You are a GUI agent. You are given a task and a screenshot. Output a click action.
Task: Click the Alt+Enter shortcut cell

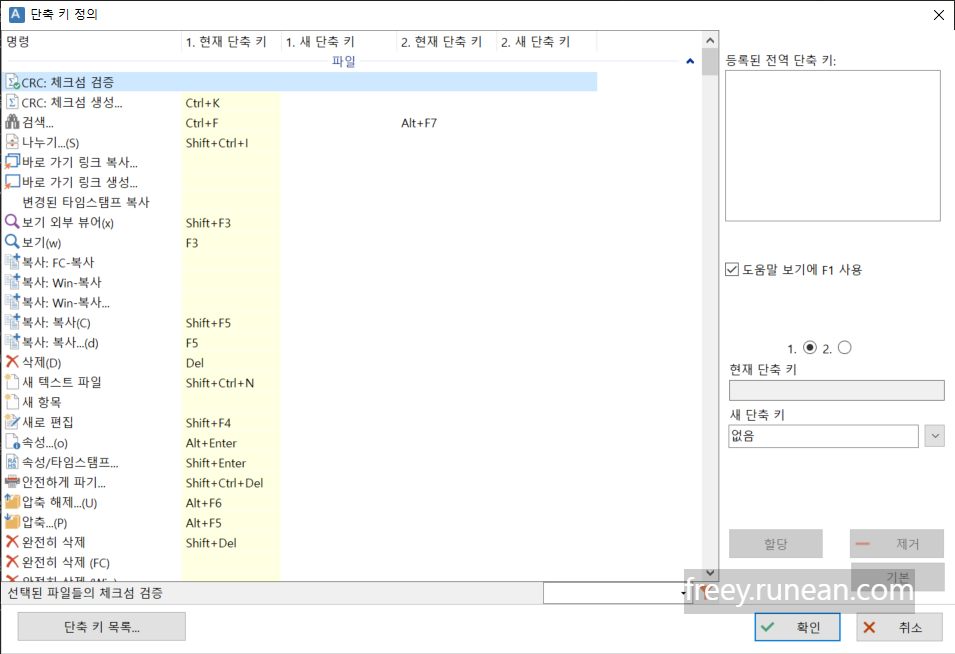(x=231, y=443)
